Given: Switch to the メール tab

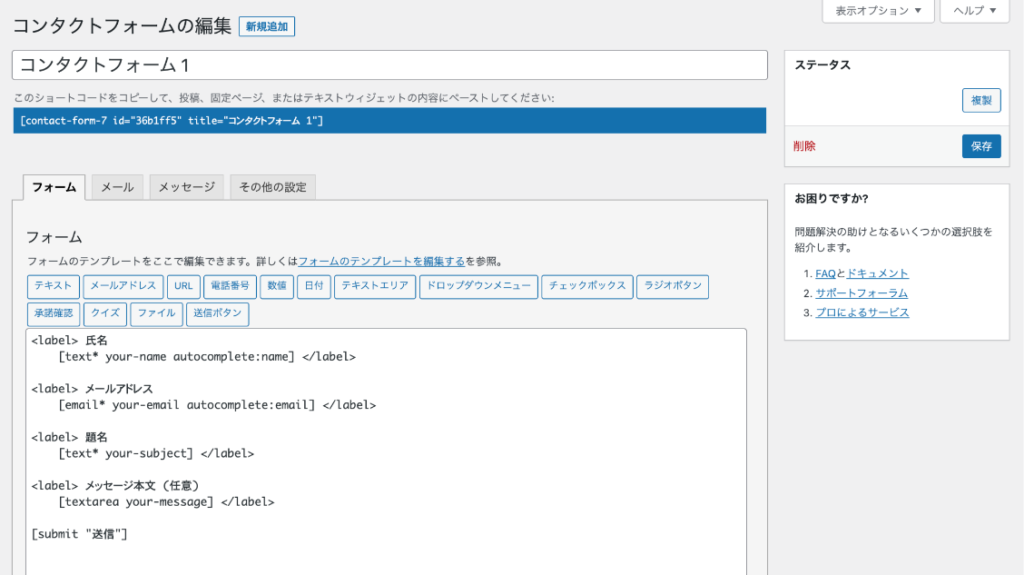Looking at the screenshot, I should pos(117,187).
